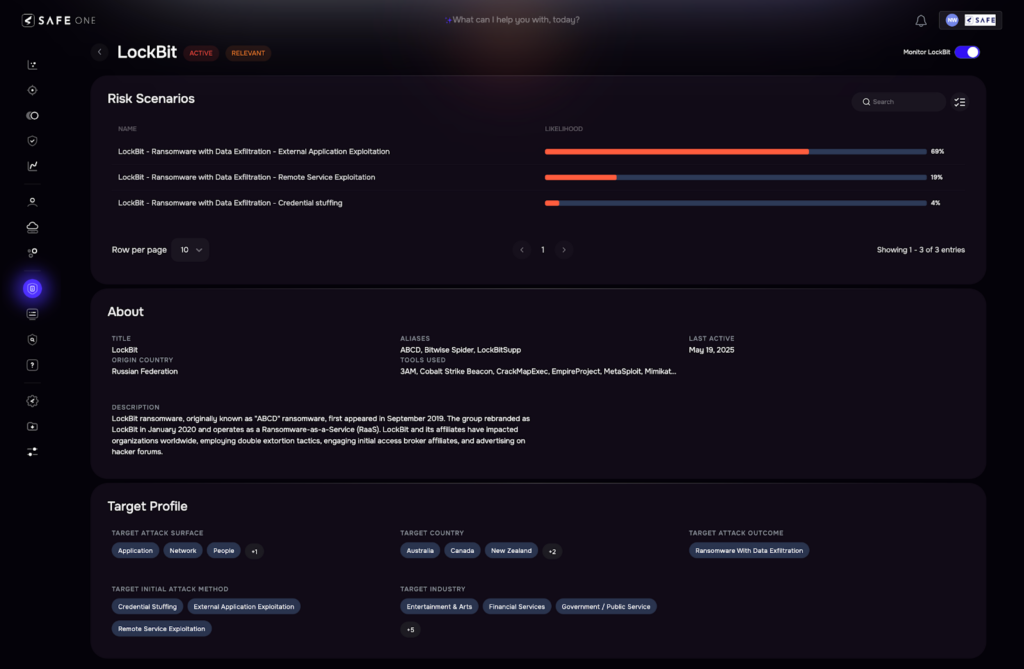Click the 69% likelihood bar
This screenshot has height=669, width=1024.
(735, 152)
